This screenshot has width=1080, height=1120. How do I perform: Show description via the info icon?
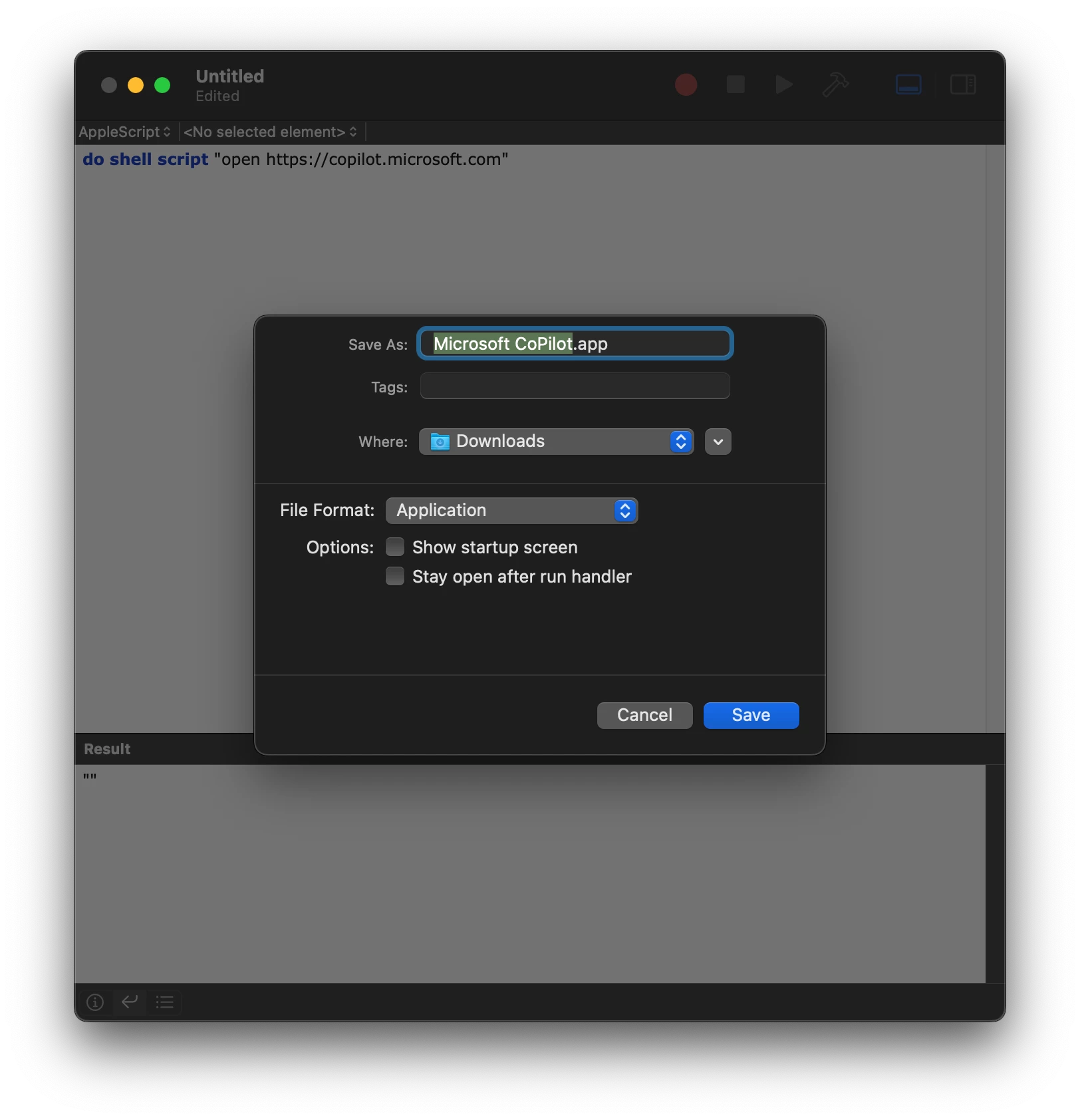click(95, 1002)
